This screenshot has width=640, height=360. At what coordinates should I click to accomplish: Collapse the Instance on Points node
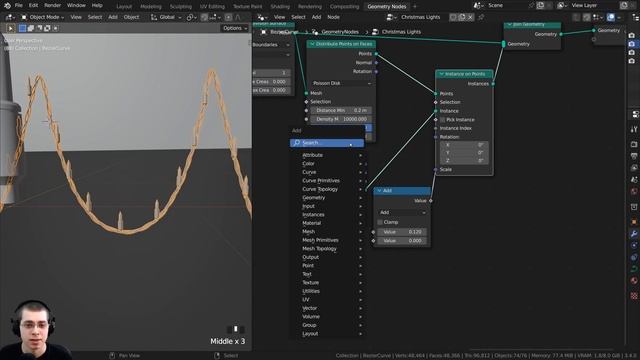point(441,74)
